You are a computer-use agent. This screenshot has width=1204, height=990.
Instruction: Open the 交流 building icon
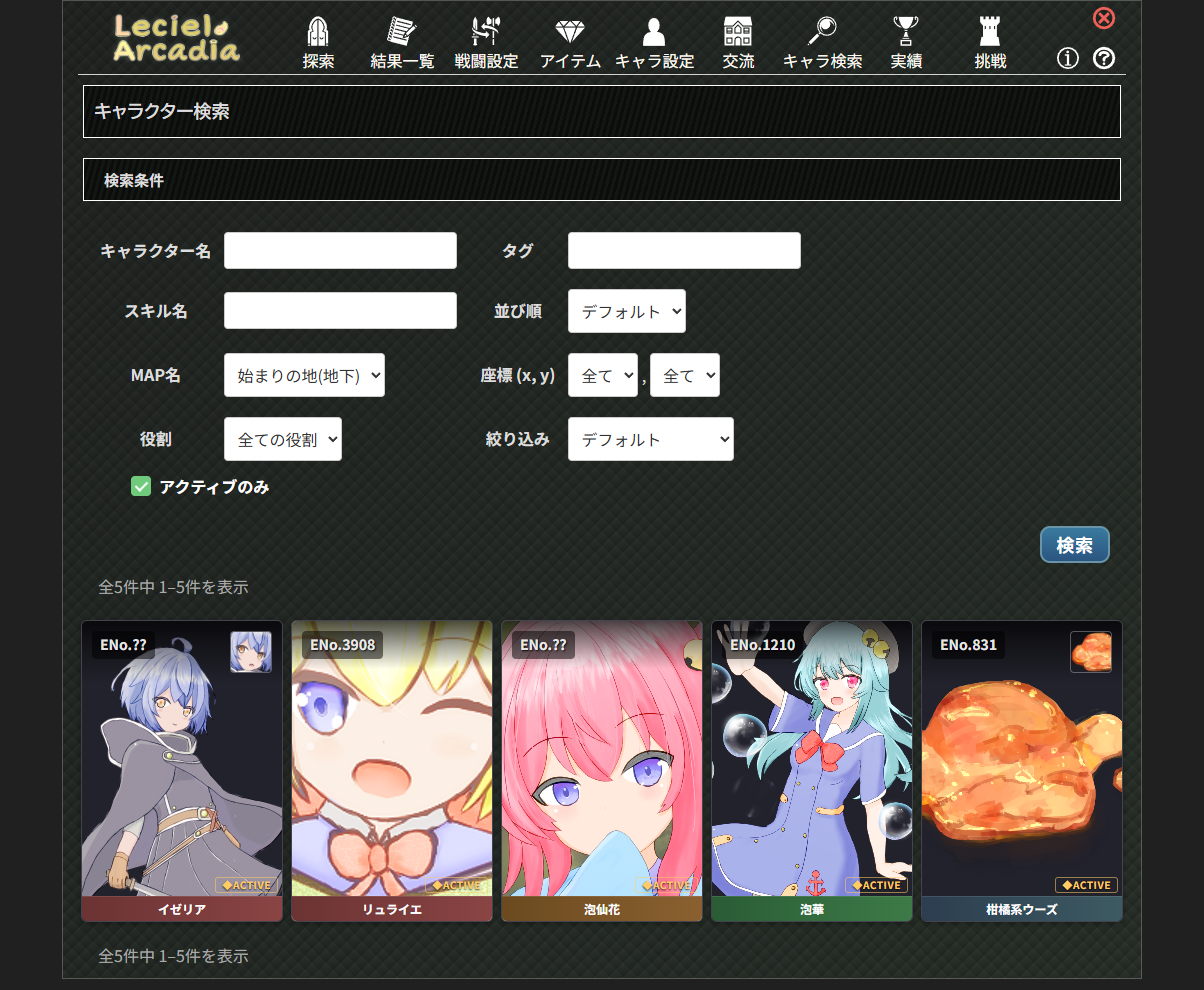tap(738, 33)
